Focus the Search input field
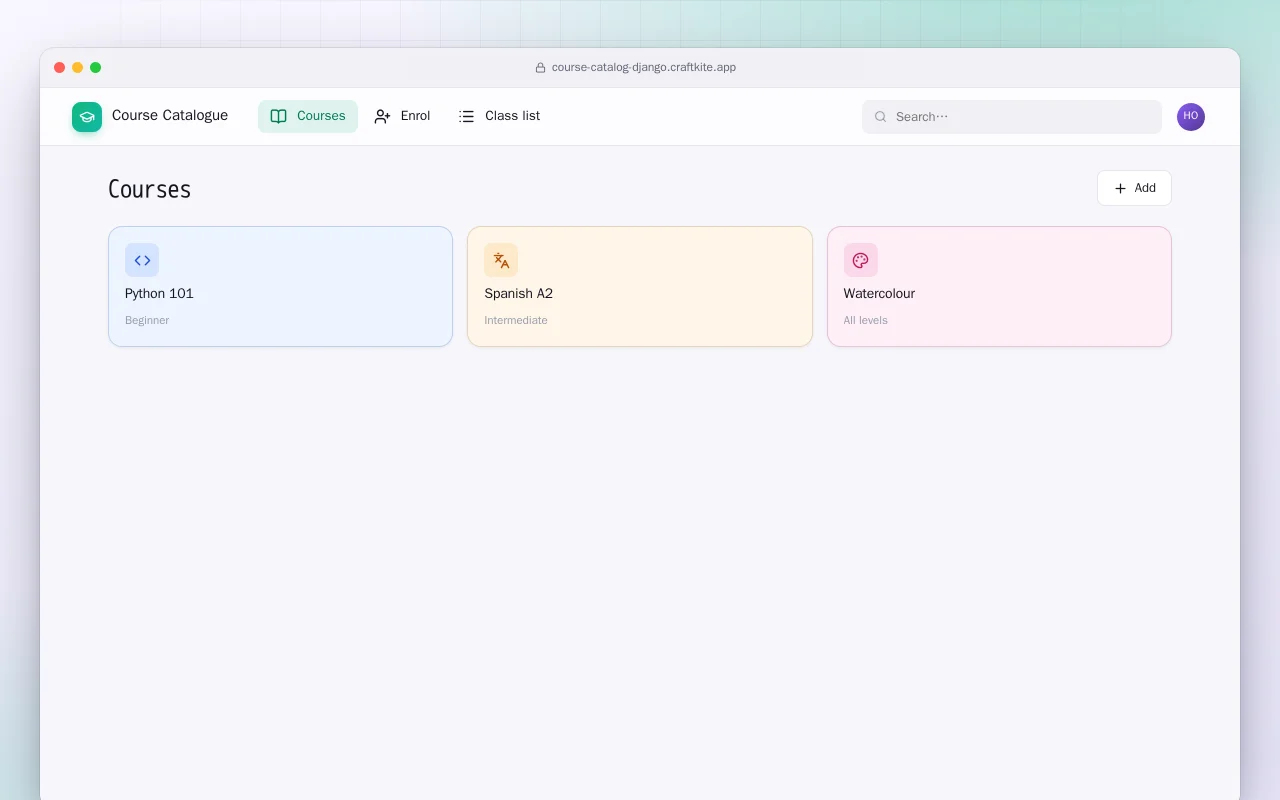 coord(1012,117)
